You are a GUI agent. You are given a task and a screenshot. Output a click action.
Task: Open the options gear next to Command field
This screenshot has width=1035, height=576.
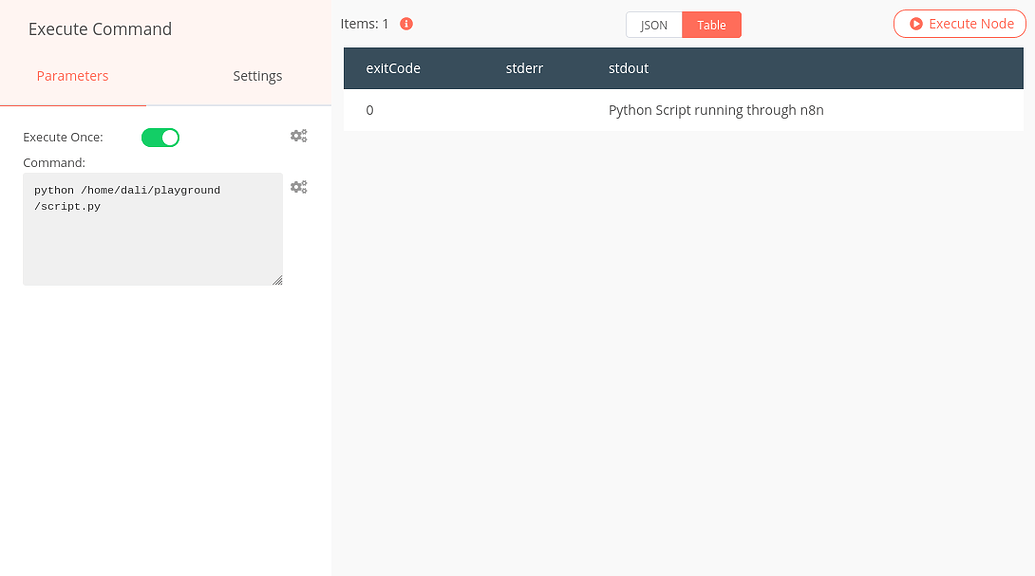pyautogui.click(x=298, y=187)
